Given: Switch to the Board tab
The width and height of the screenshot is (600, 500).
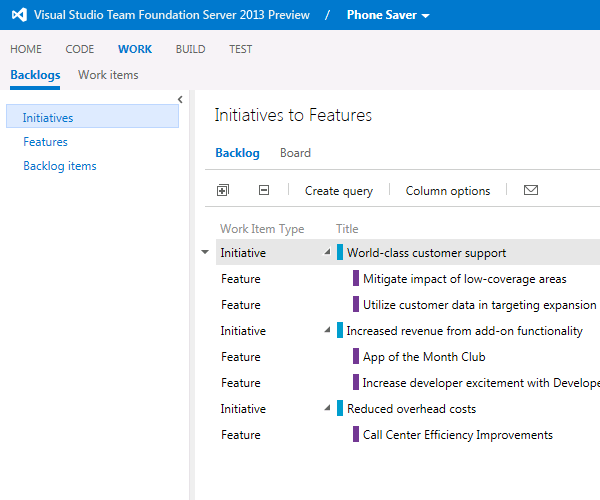Looking at the screenshot, I should (x=295, y=153).
